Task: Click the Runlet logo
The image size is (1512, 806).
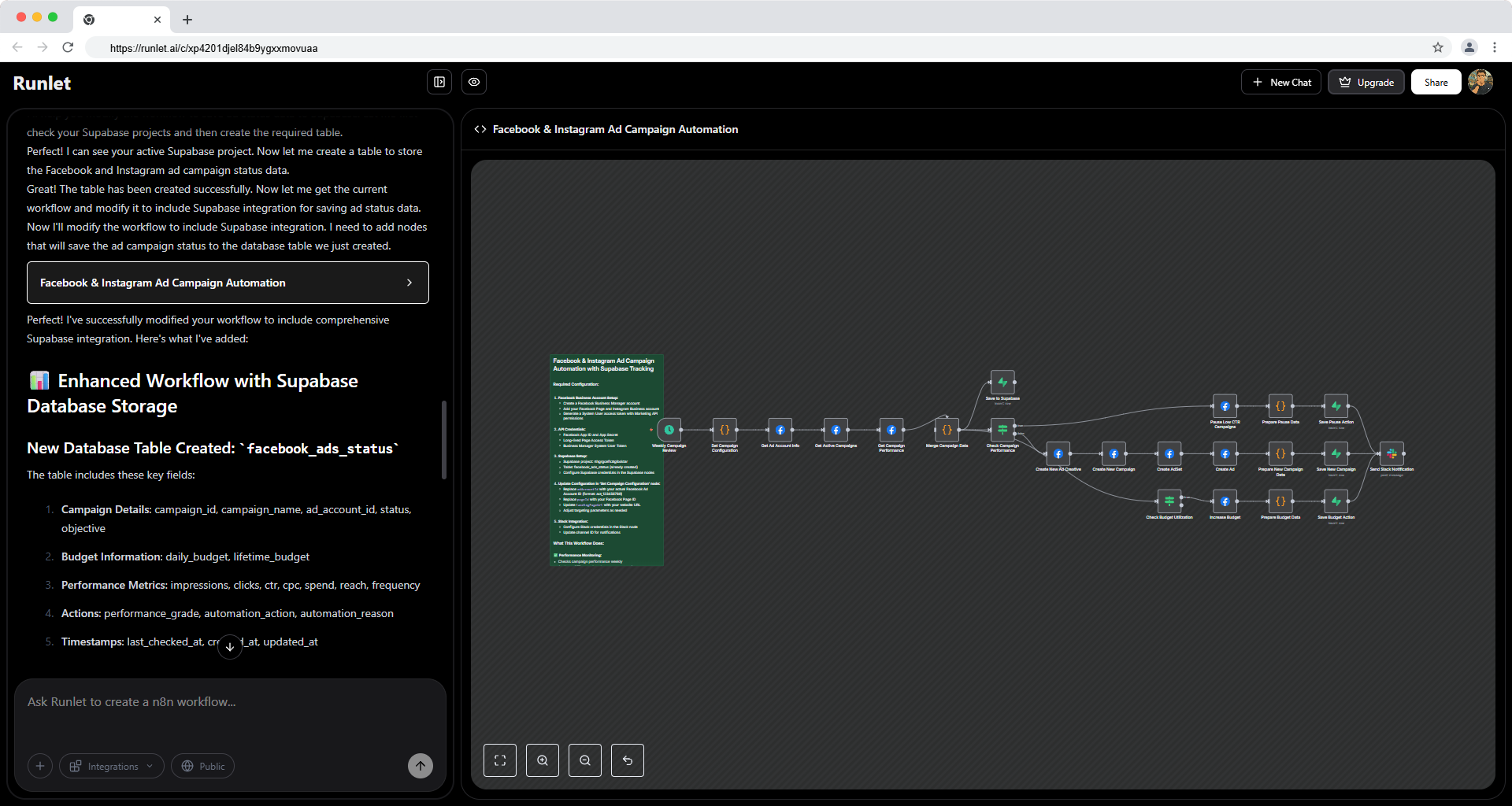Action: coord(42,83)
